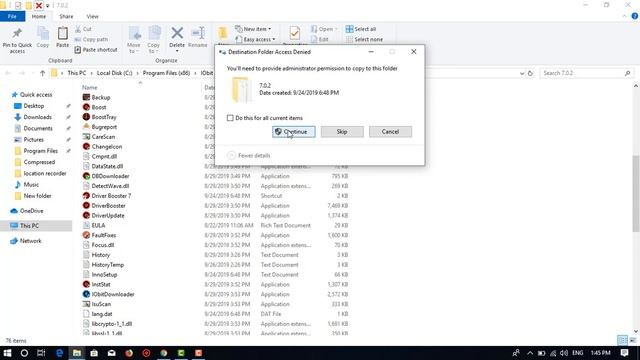Switch to the View ribbon tab
This screenshot has width=640, height=360.
click(x=92, y=16)
